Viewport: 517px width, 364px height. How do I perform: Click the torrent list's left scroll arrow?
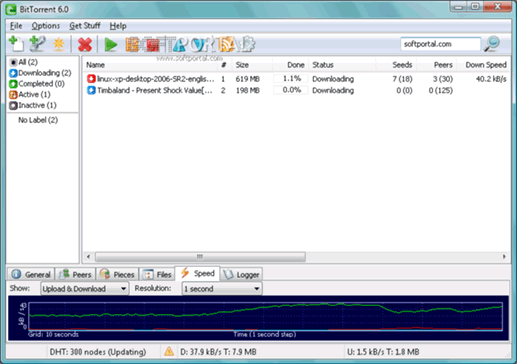tap(88, 256)
